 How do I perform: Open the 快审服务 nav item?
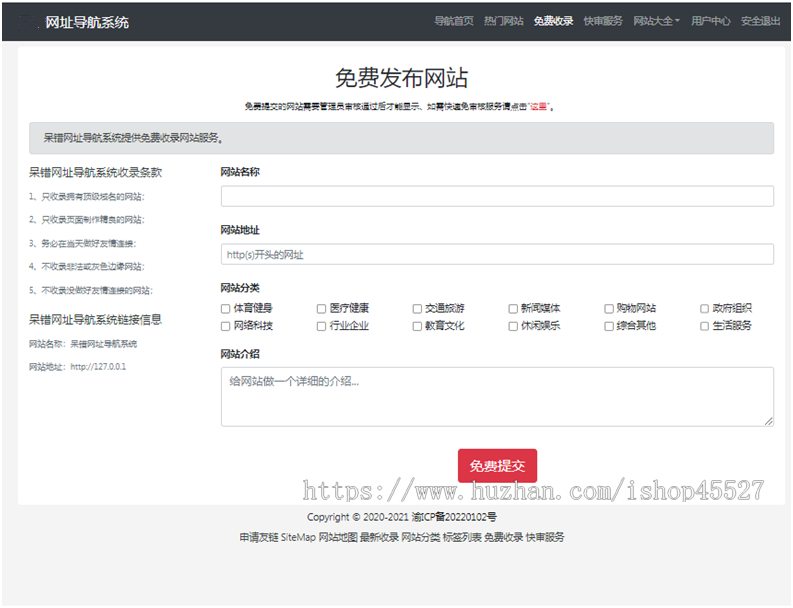(603, 21)
